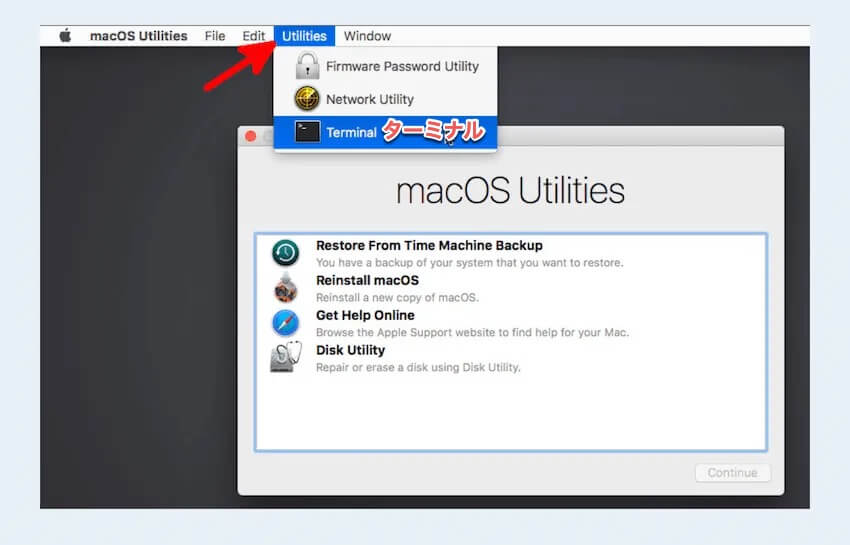Click the Terminal black window icon
The width and height of the screenshot is (850, 545).
(307, 132)
